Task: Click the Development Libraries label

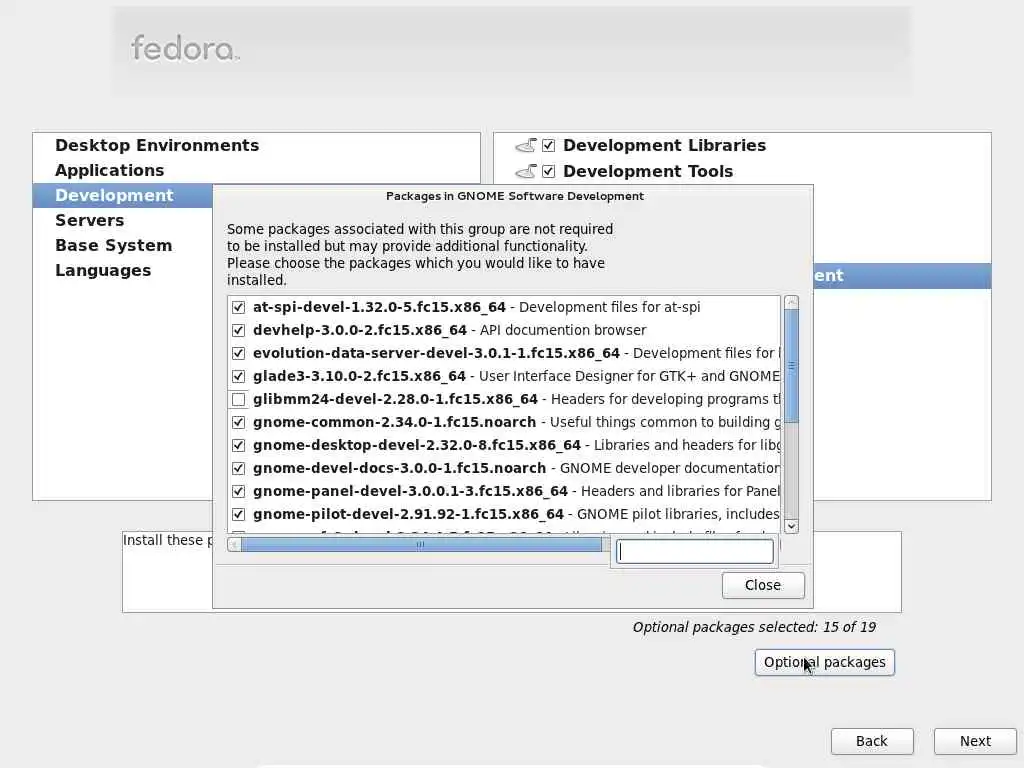Action: [x=664, y=145]
